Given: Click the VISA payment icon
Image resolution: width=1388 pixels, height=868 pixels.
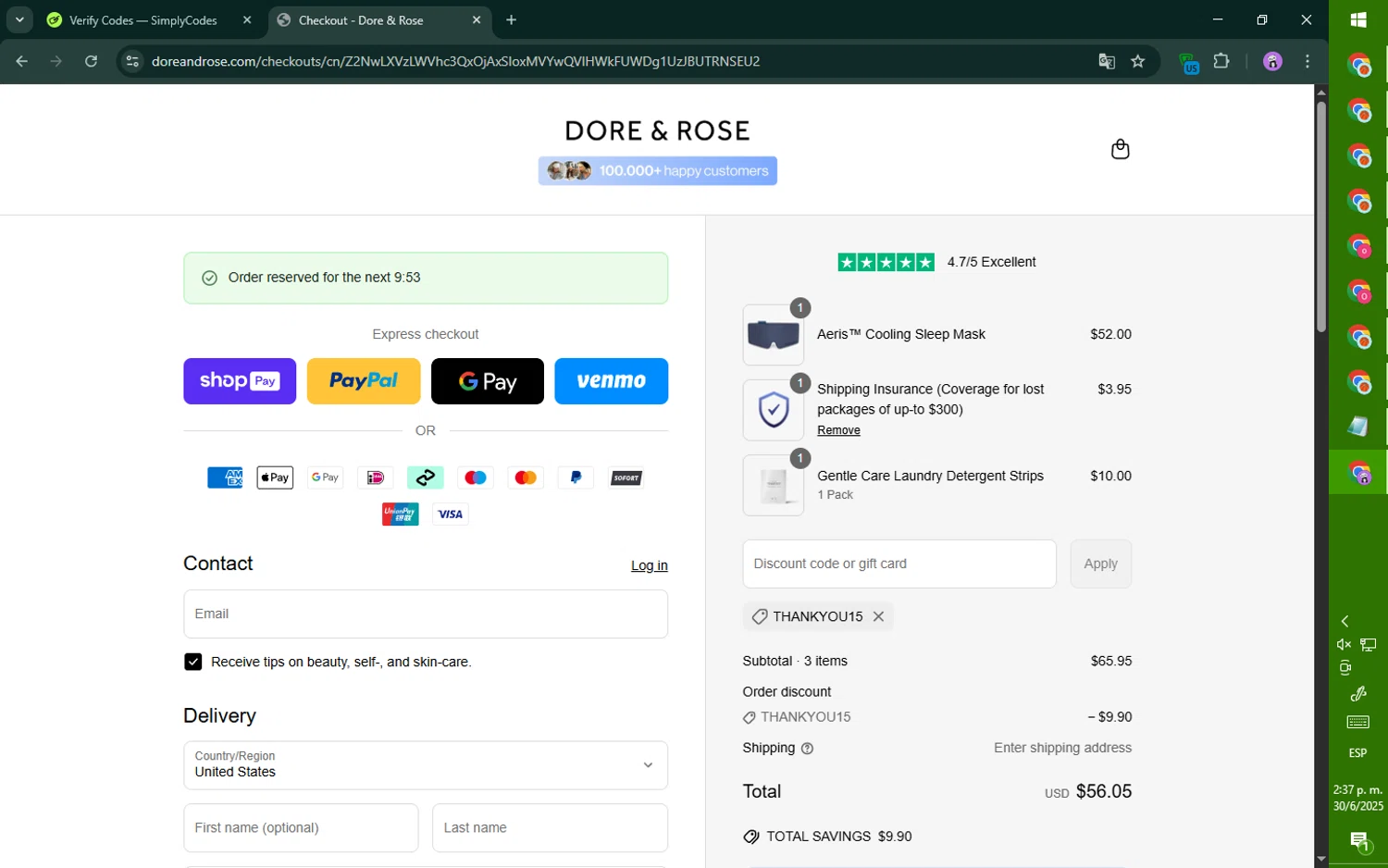Looking at the screenshot, I should [450, 515].
